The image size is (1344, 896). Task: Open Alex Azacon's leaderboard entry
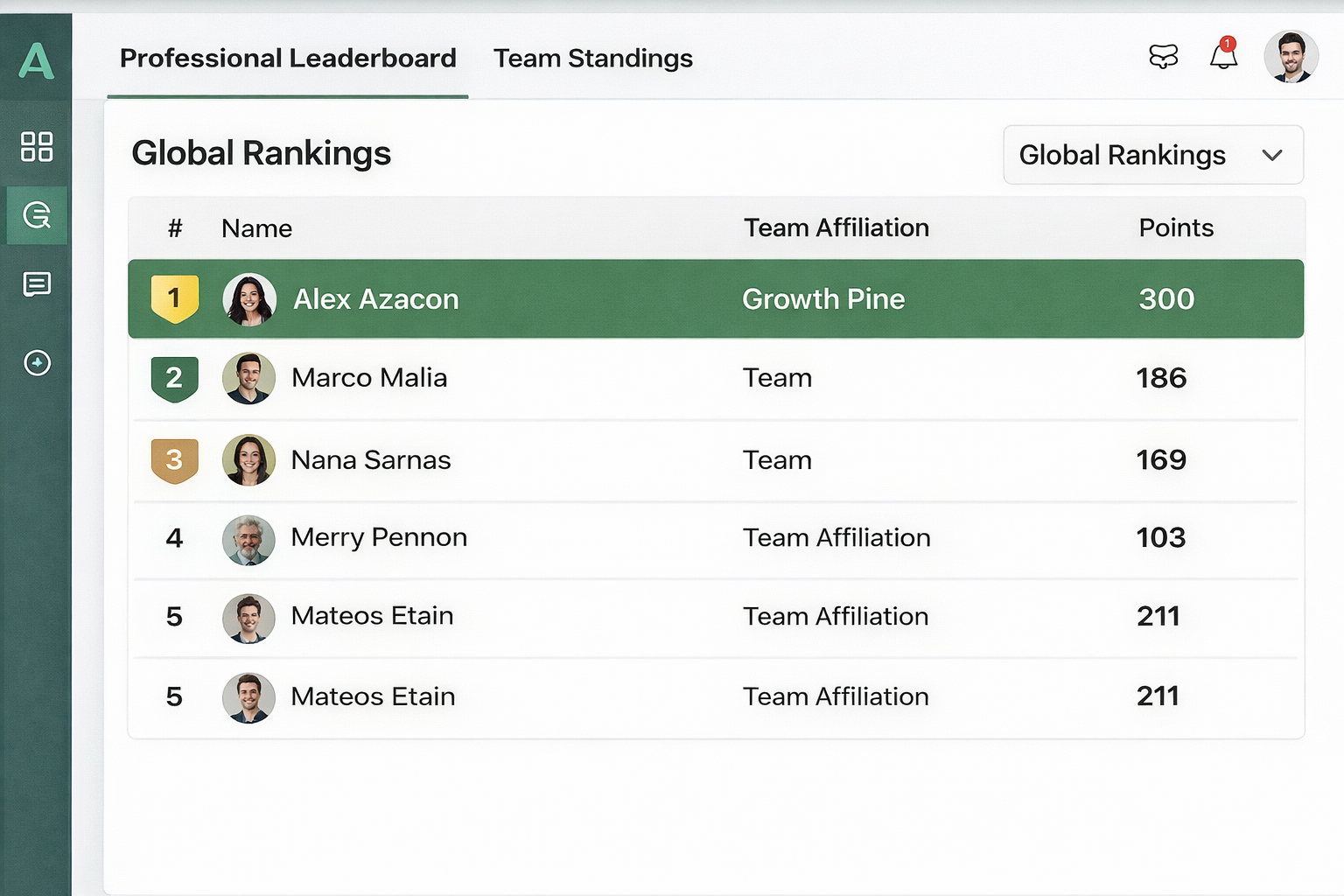coord(375,299)
